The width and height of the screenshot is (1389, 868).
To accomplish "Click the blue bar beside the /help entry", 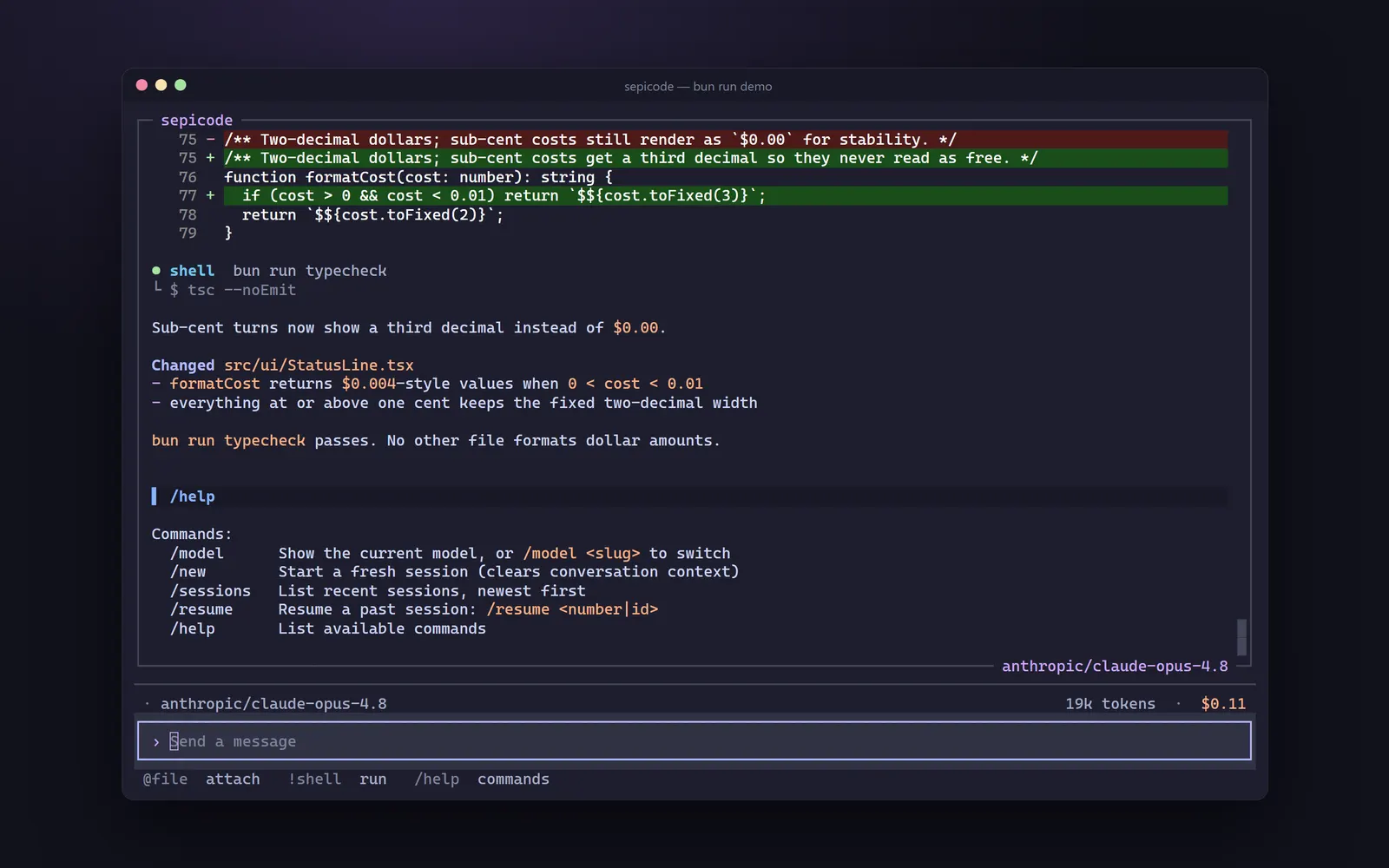I will coord(155,496).
